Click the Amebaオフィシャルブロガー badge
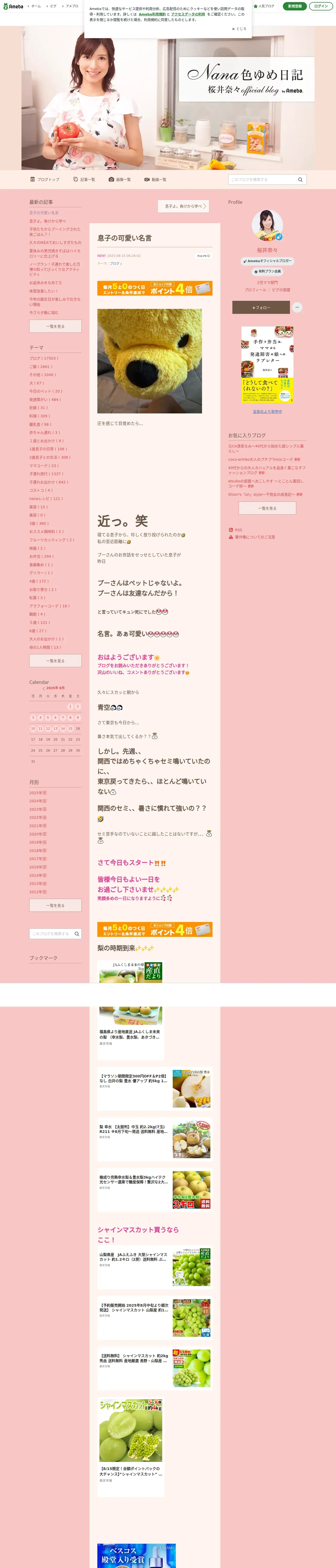This screenshot has width=336, height=1568. point(268,261)
